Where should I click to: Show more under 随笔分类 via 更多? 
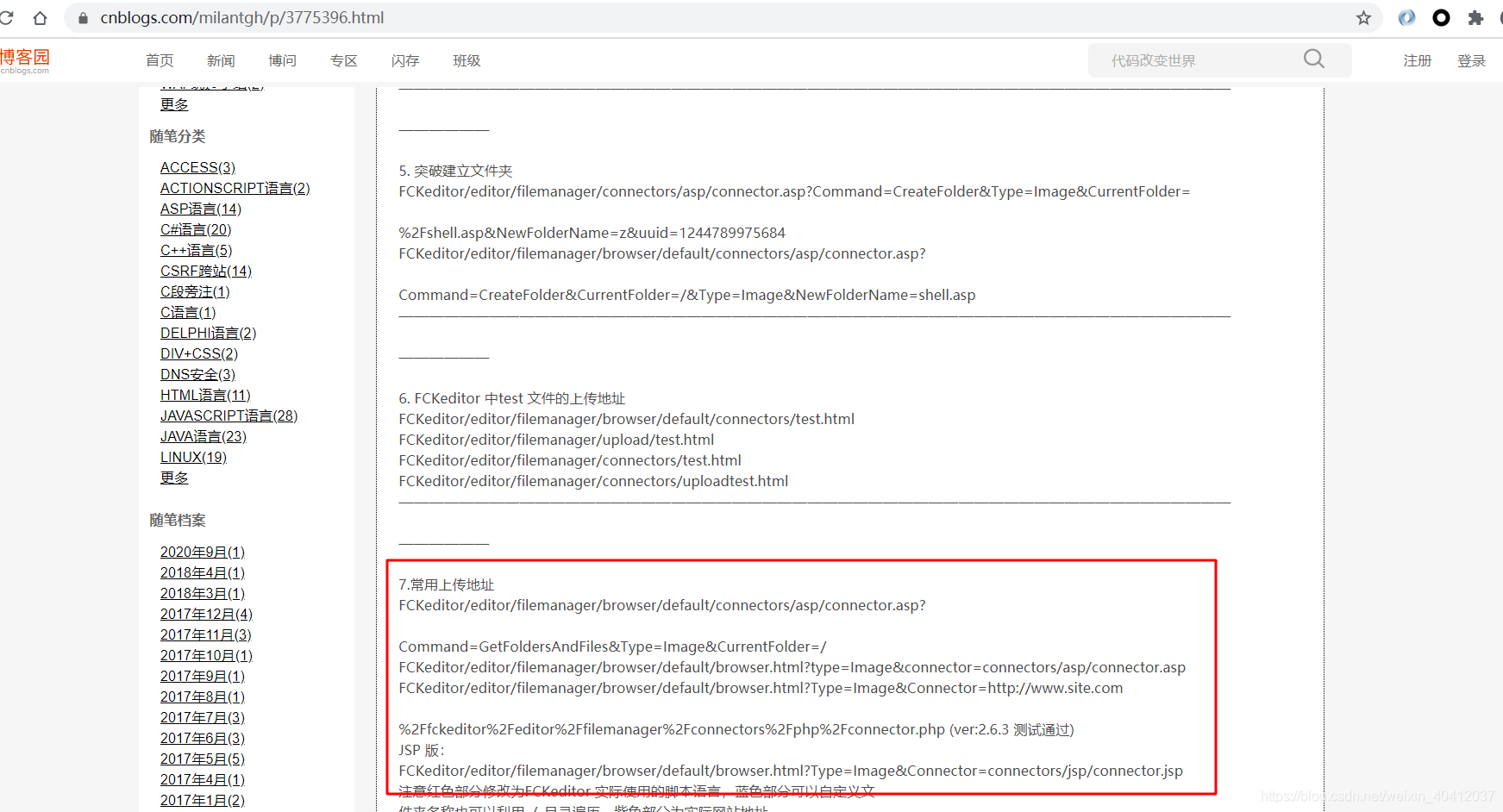[174, 478]
